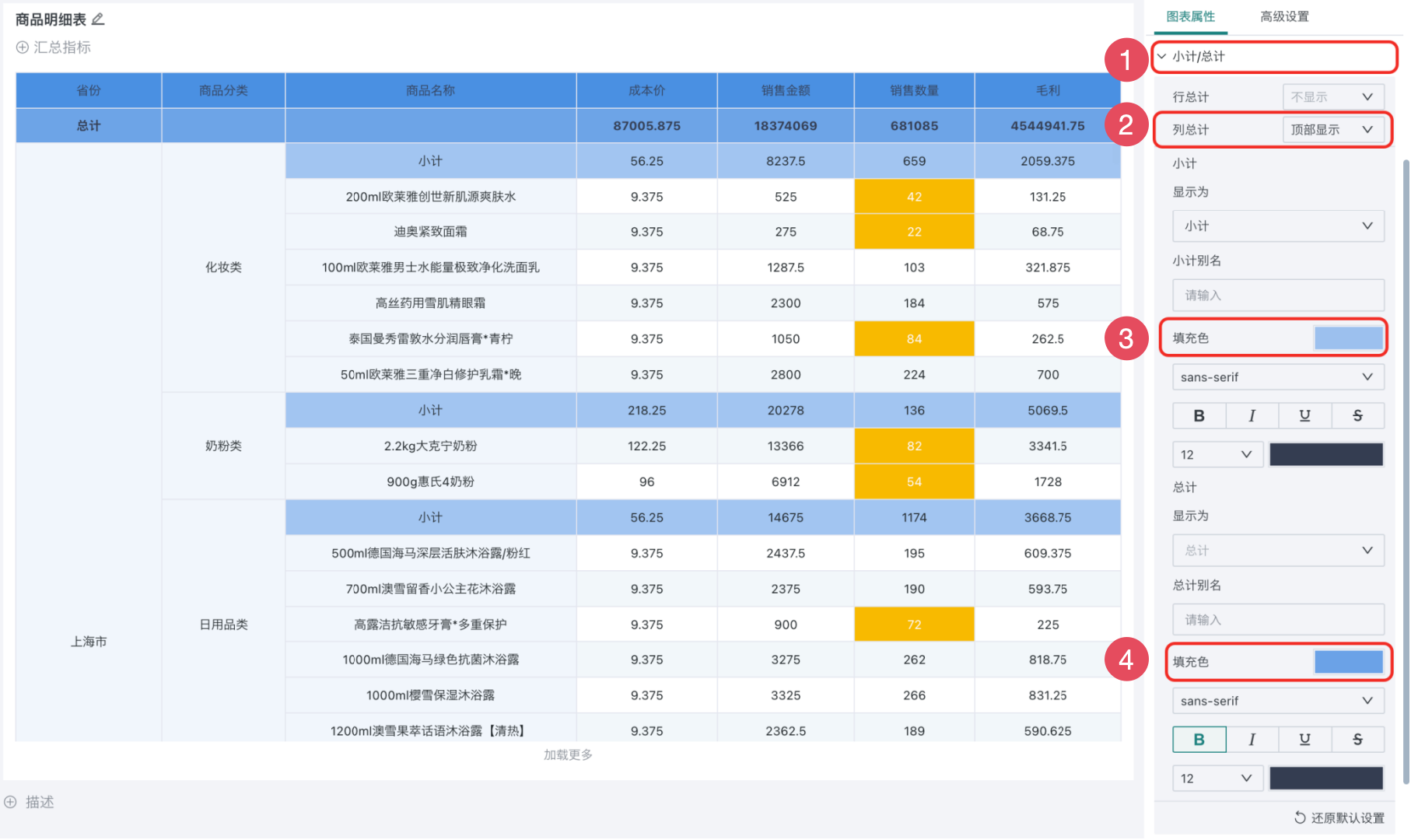Open the 小计 sans-serif font dropdown
1411x840 pixels.
[1279, 377]
